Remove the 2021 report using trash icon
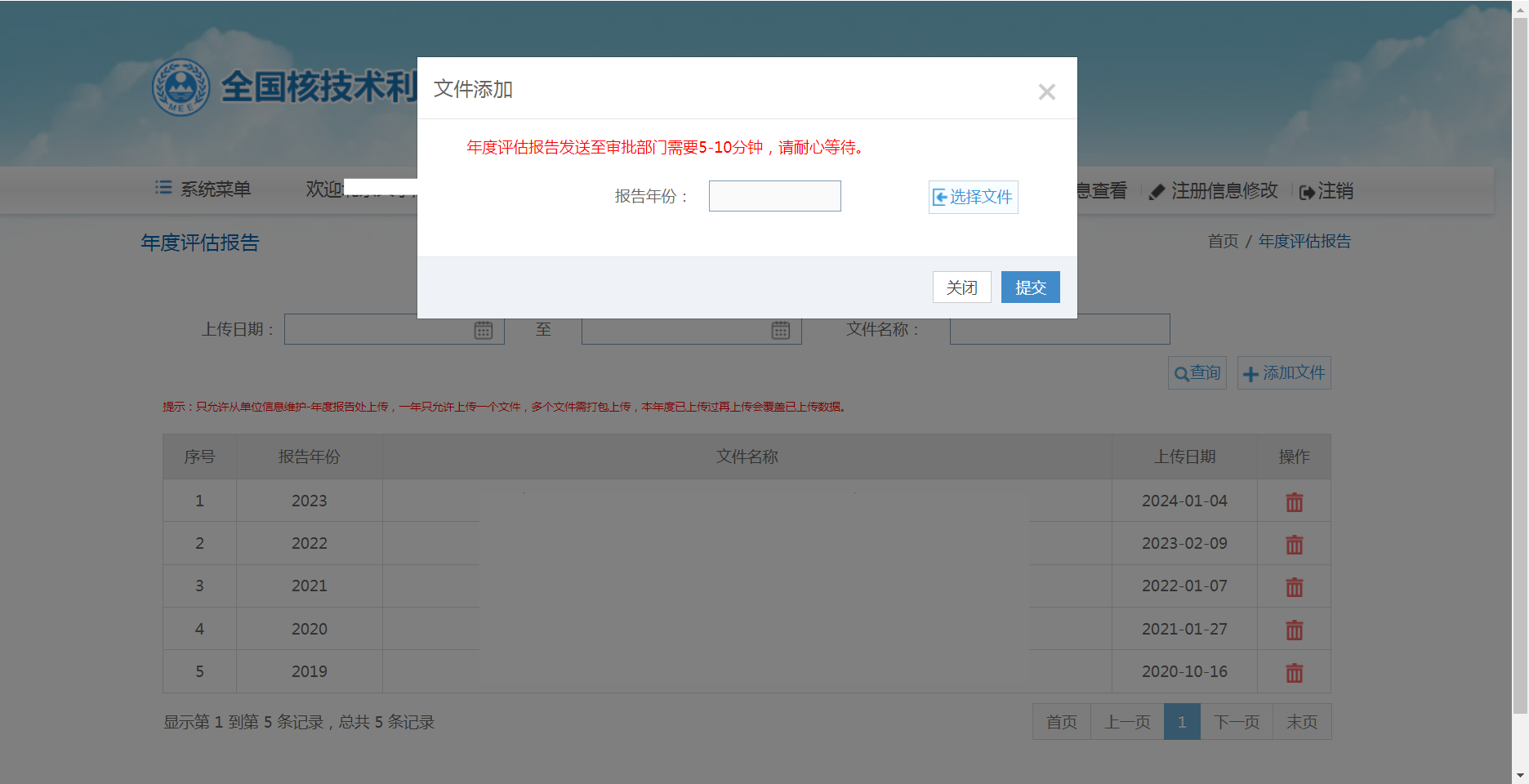The image size is (1529, 784). (1294, 586)
